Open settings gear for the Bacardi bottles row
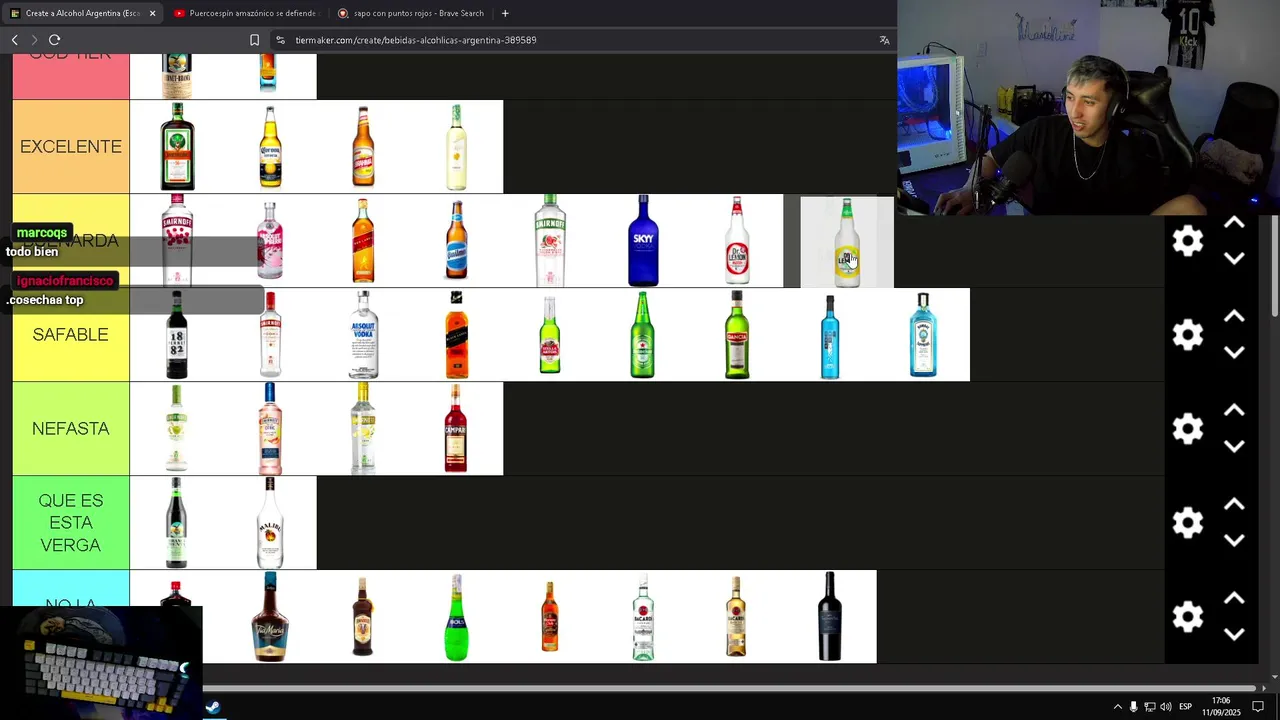This screenshot has height=720, width=1280. click(x=1188, y=617)
